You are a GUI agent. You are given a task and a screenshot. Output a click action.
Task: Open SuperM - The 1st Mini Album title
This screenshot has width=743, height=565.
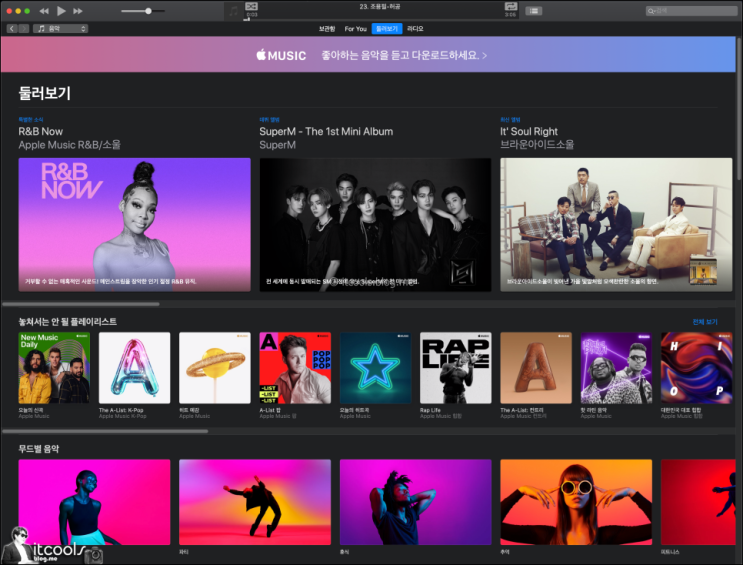click(326, 131)
